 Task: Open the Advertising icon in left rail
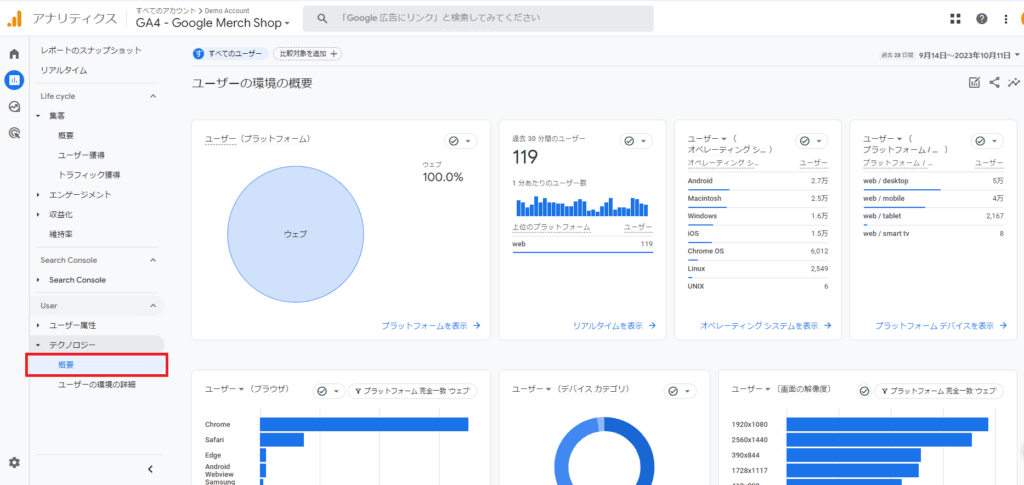14,133
